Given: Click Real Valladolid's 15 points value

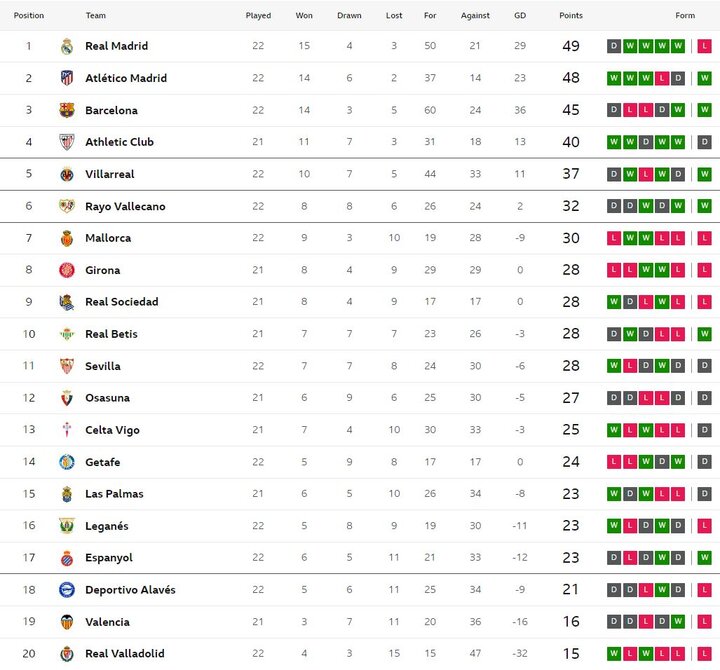Looking at the screenshot, I should (571, 654).
